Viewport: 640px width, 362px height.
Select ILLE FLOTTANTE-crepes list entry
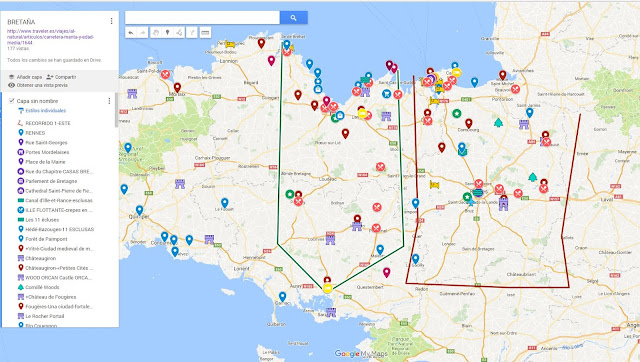pos(59,210)
